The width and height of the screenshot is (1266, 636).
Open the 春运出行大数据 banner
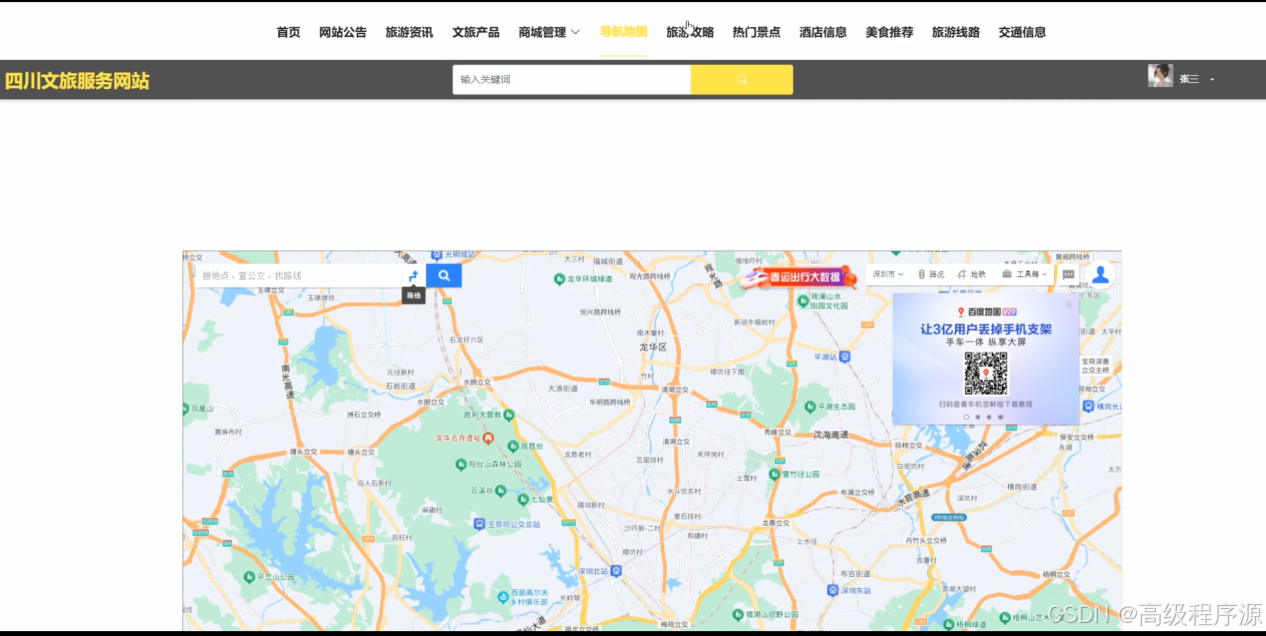tap(798, 277)
